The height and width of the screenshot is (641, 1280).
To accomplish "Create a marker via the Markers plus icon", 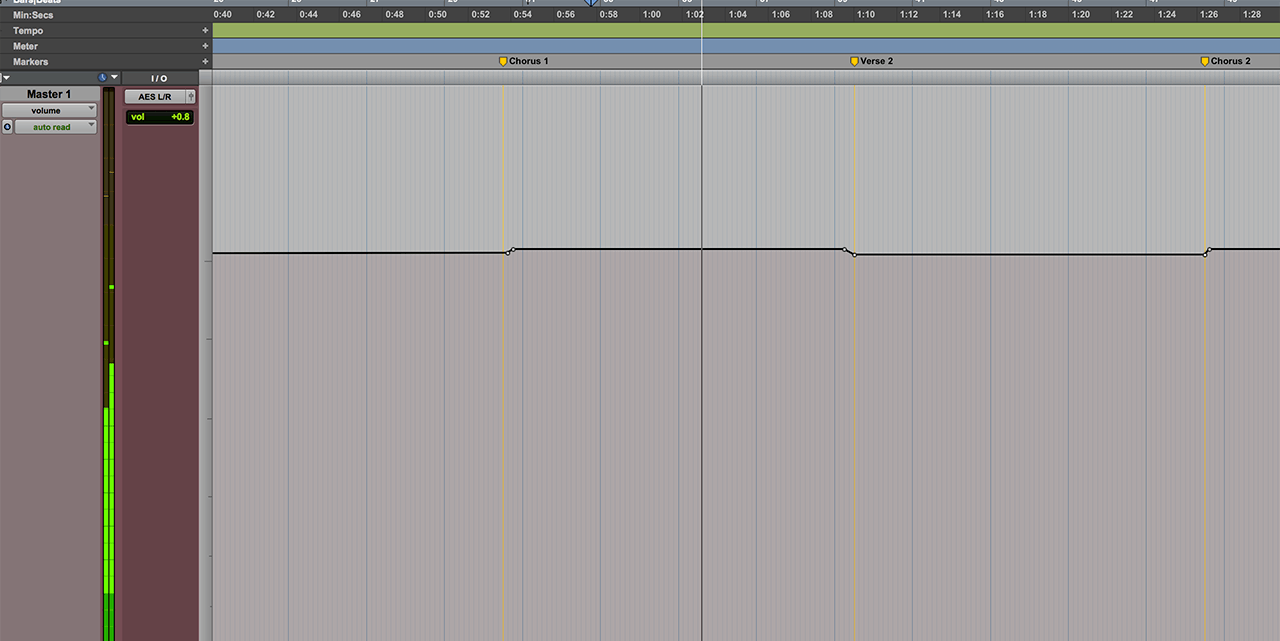I will click(205, 62).
